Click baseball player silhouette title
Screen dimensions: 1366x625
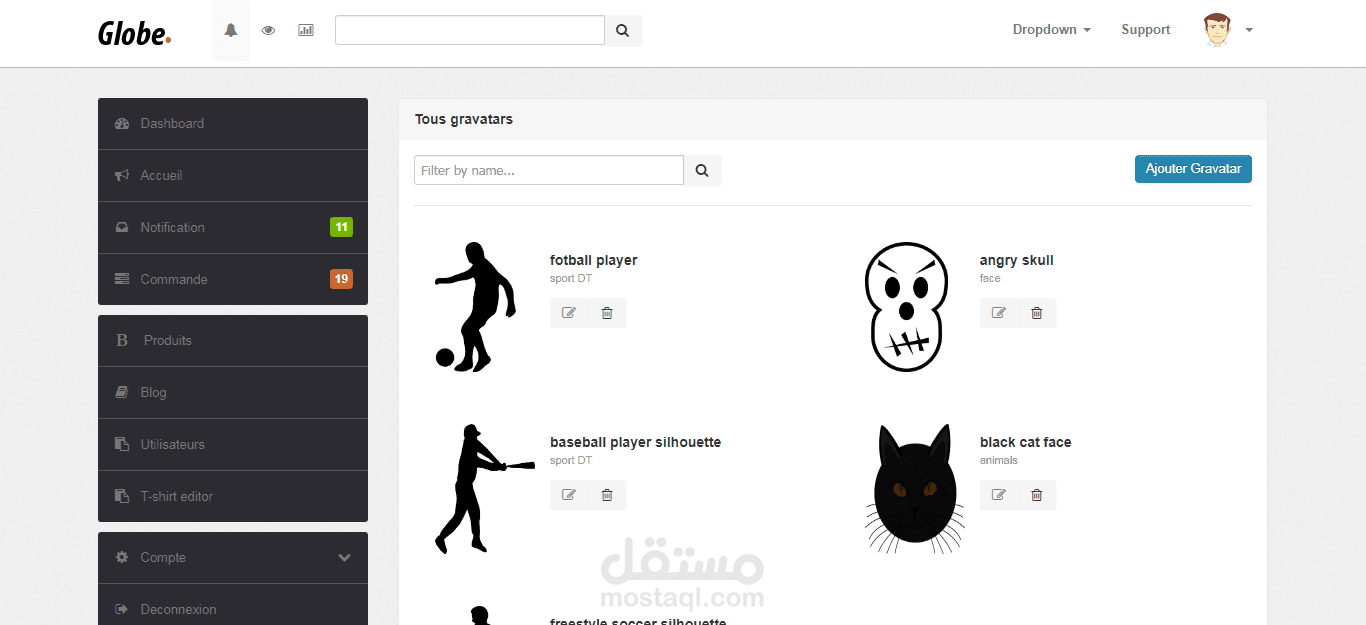pyautogui.click(x=636, y=442)
